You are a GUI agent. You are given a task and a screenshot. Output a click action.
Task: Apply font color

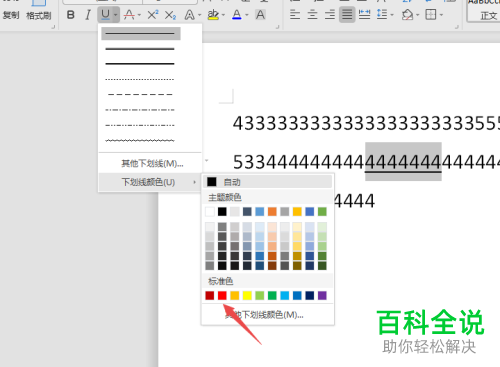pos(237,15)
